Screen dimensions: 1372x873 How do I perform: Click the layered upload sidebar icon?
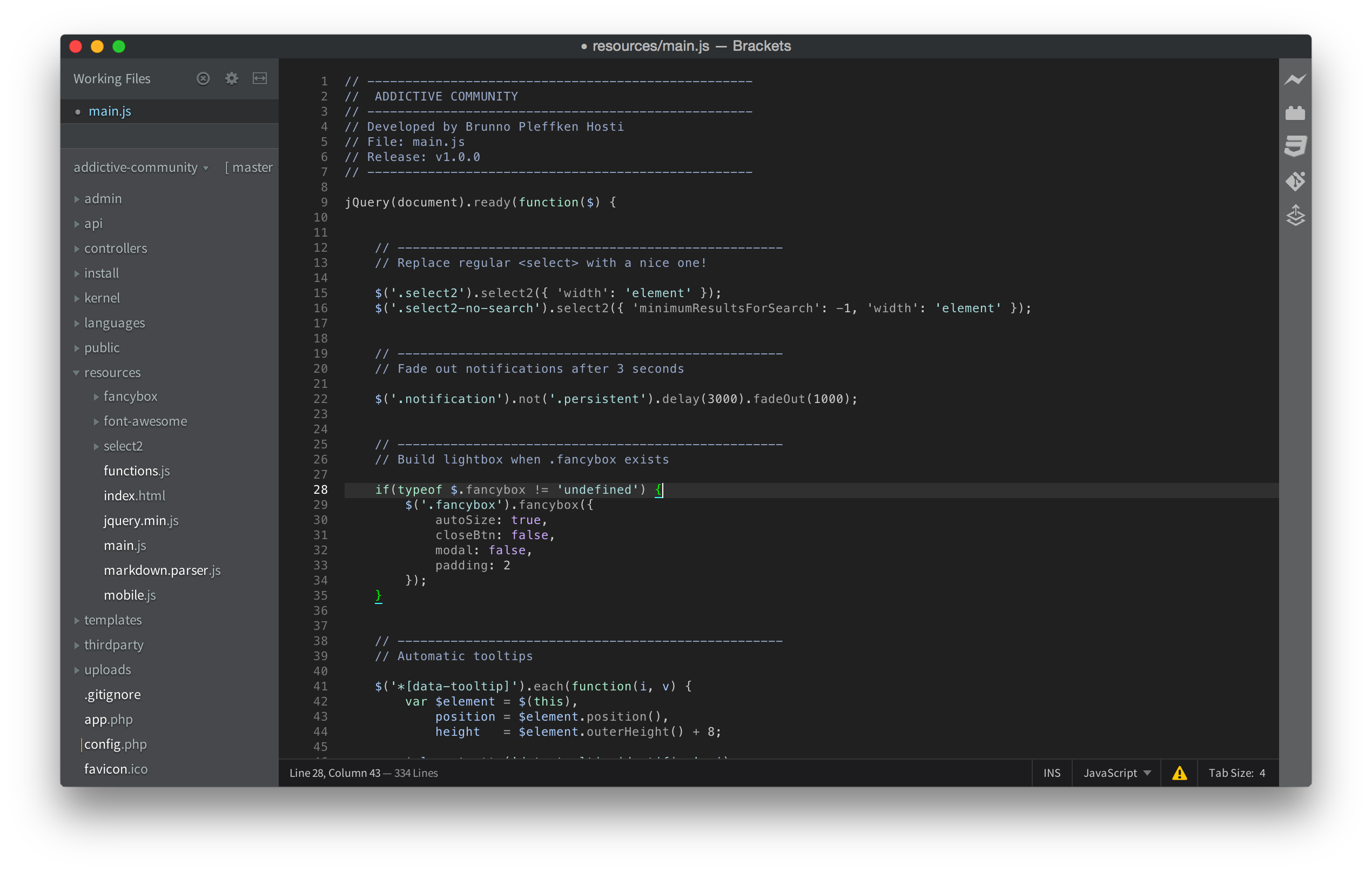(x=1295, y=216)
